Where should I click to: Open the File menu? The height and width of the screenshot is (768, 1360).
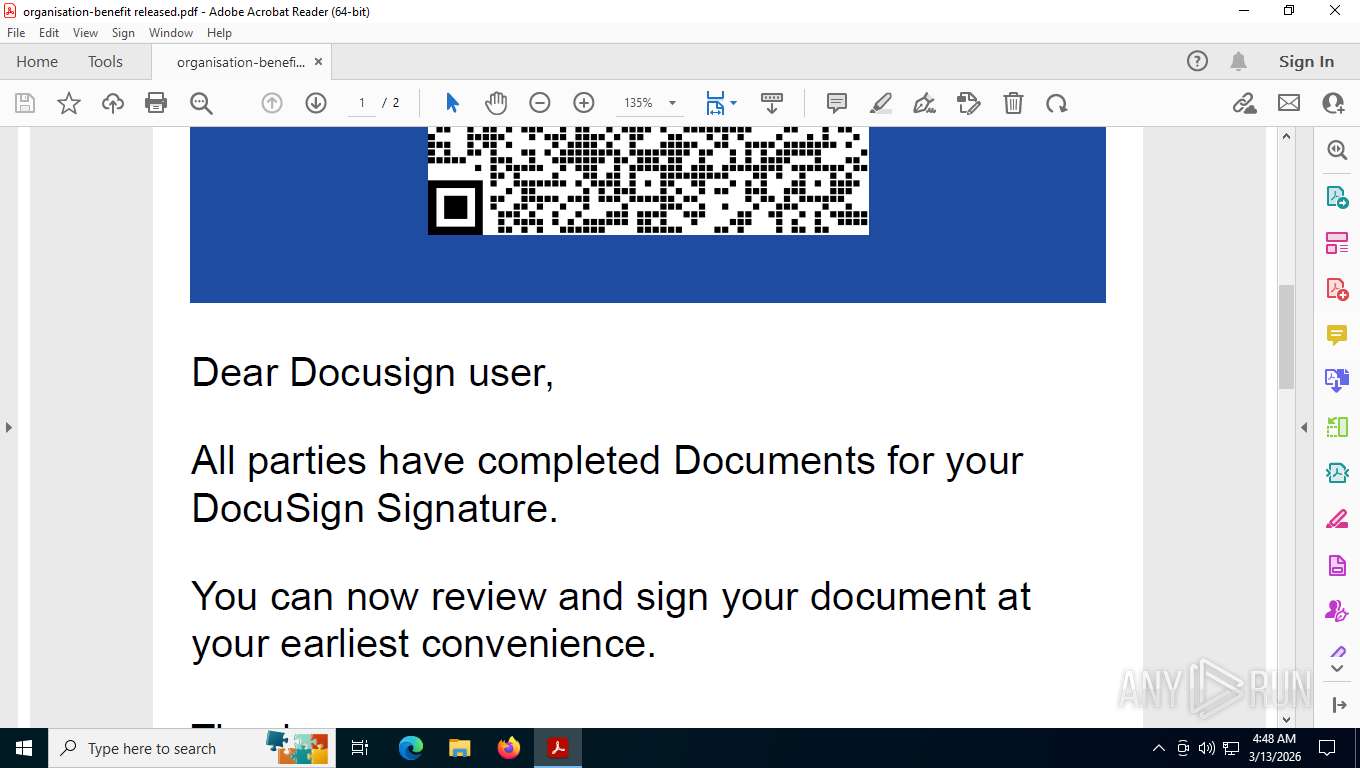(x=16, y=33)
